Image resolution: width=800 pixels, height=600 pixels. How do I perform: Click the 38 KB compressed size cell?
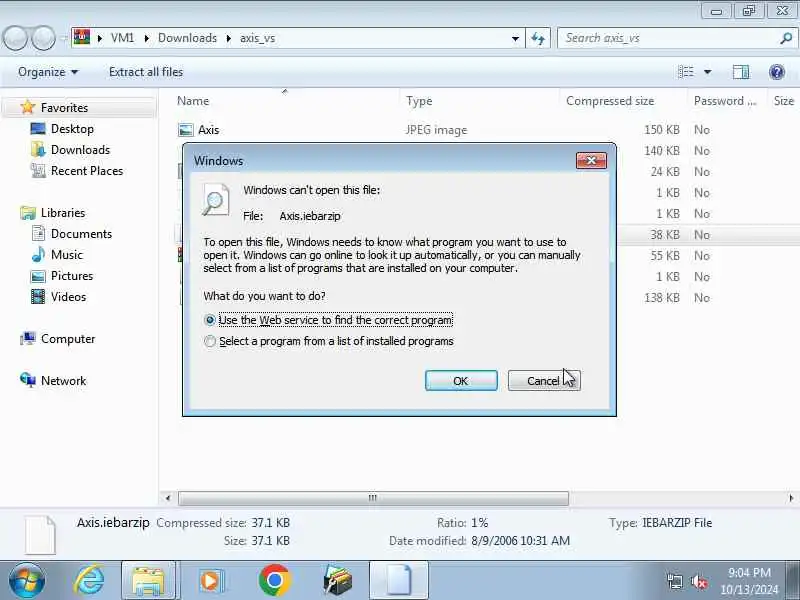[665, 235]
